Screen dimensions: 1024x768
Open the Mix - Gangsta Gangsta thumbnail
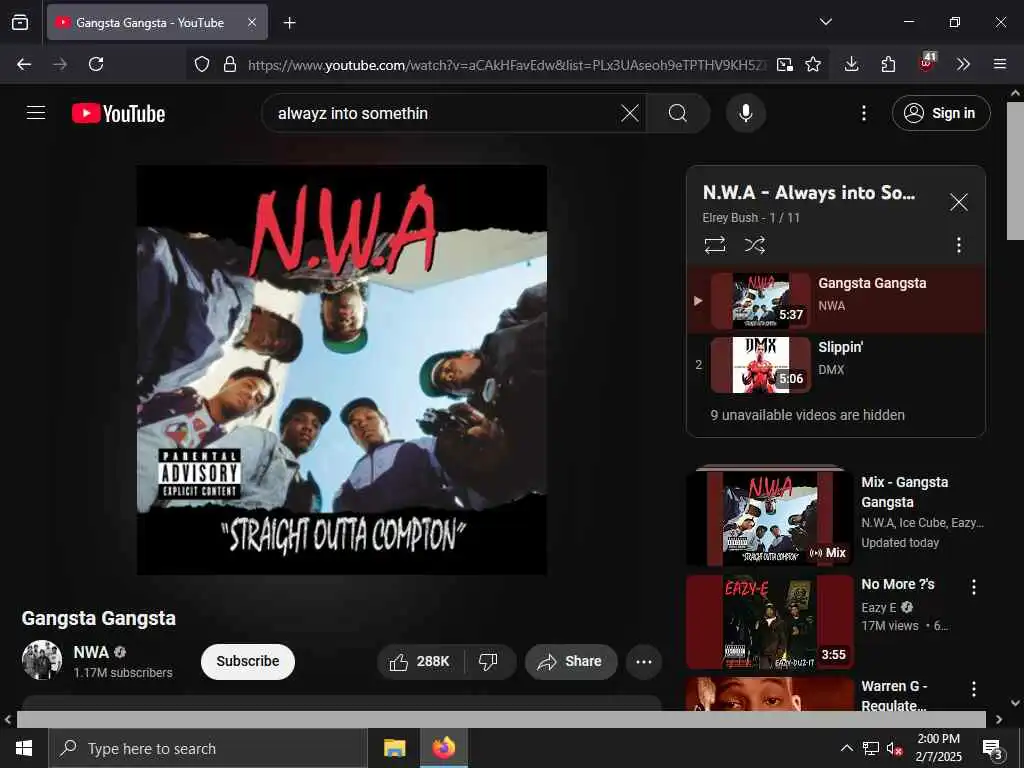[770, 517]
